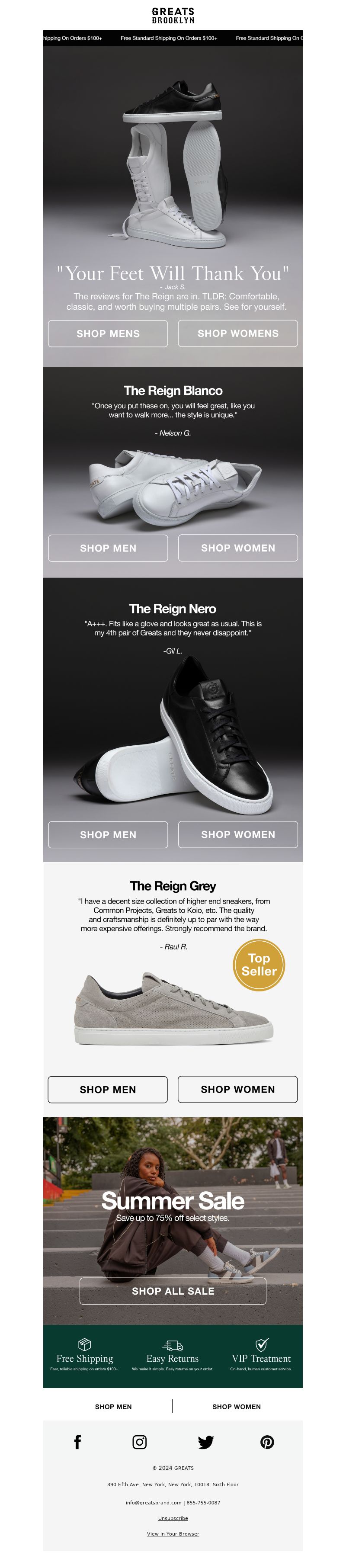Shop Men for The Reign Blanco
The height and width of the screenshot is (1568, 346).
[x=108, y=548]
